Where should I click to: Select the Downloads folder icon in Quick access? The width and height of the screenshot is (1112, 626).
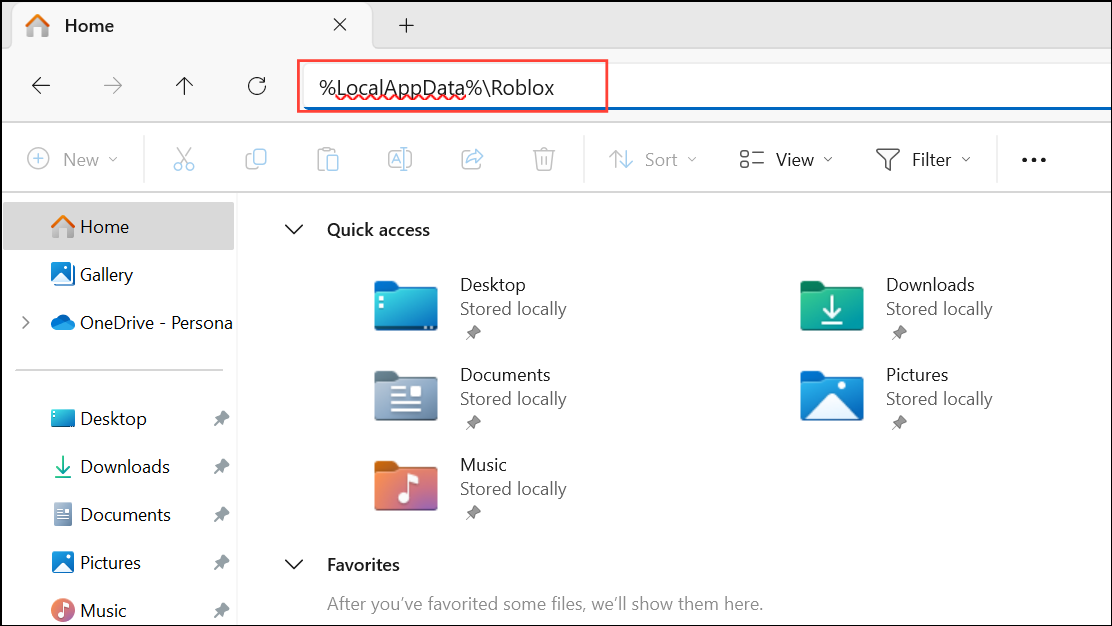pyautogui.click(x=832, y=306)
